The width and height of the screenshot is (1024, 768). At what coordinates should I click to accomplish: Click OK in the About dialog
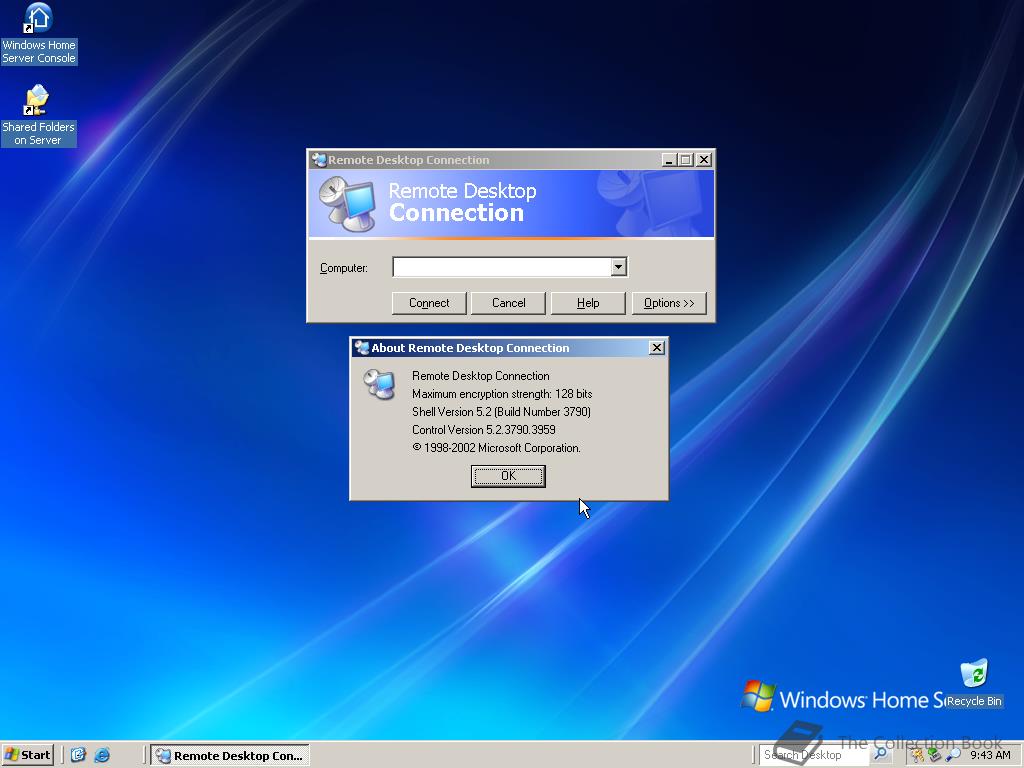[x=508, y=476]
